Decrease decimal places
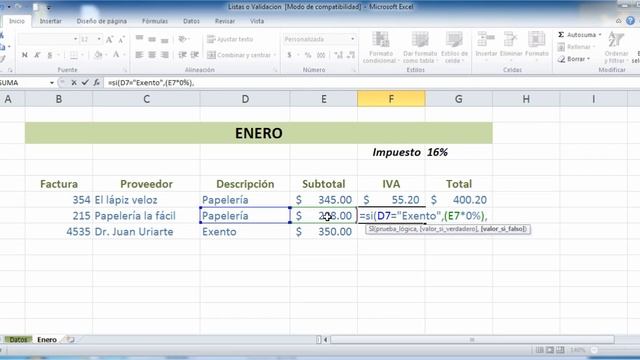 [x=351, y=55]
